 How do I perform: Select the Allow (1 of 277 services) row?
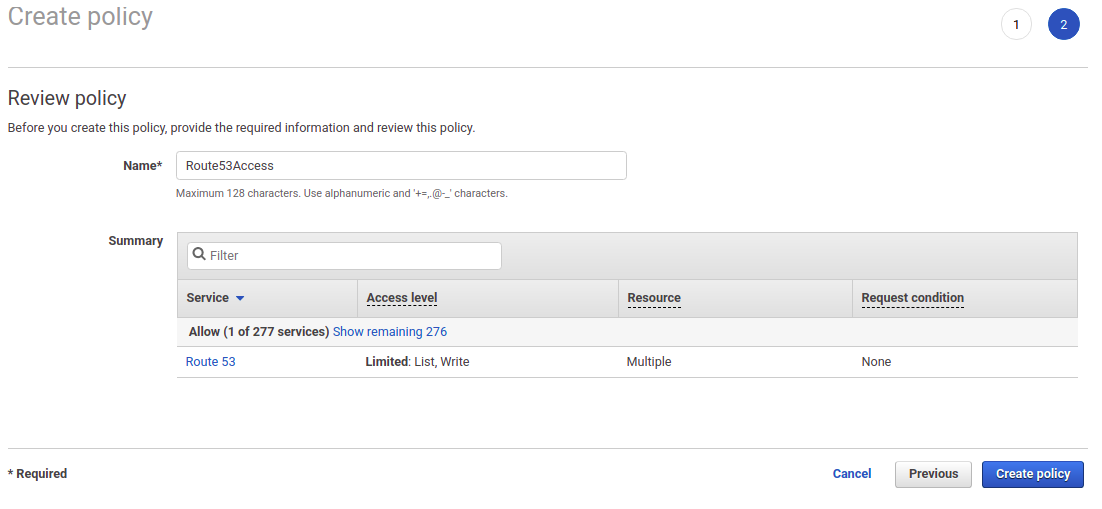point(627,332)
